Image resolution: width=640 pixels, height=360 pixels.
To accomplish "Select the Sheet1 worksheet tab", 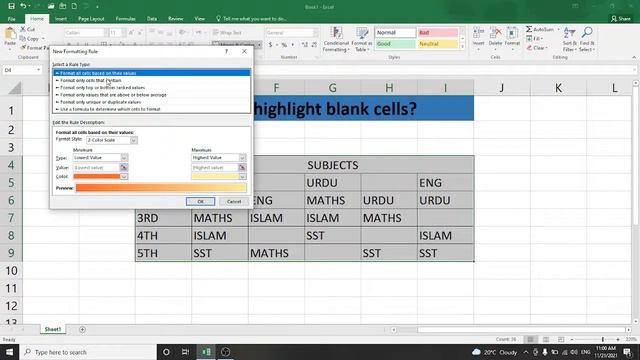I will 53,329.
